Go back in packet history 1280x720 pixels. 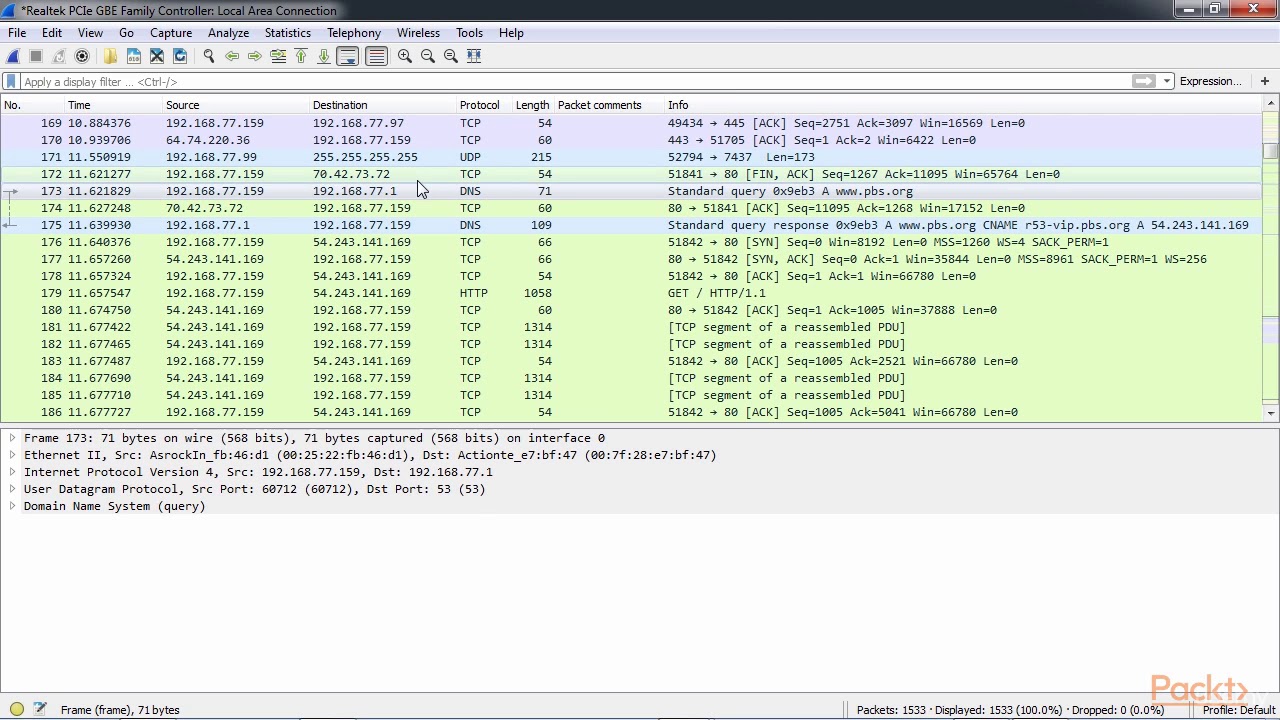click(x=232, y=56)
